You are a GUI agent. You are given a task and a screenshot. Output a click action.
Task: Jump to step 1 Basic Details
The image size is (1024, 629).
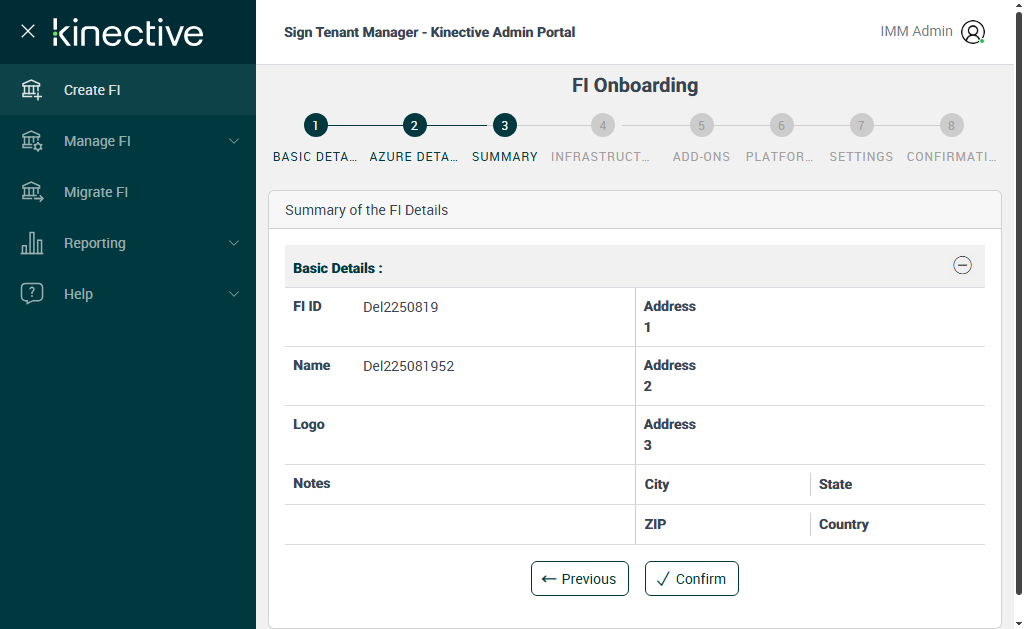point(315,126)
